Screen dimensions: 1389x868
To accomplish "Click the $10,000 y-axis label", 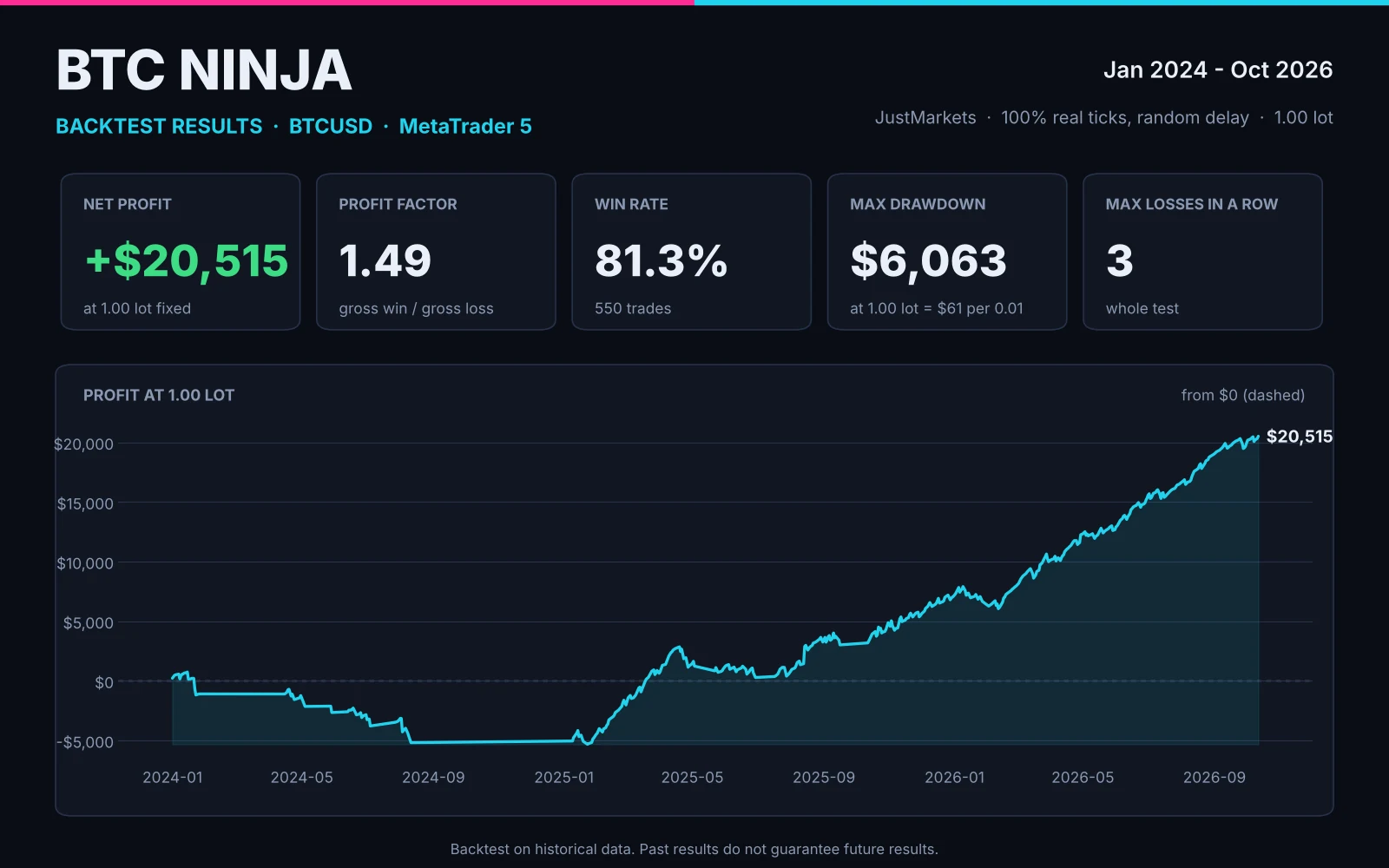I will pos(85,563).
